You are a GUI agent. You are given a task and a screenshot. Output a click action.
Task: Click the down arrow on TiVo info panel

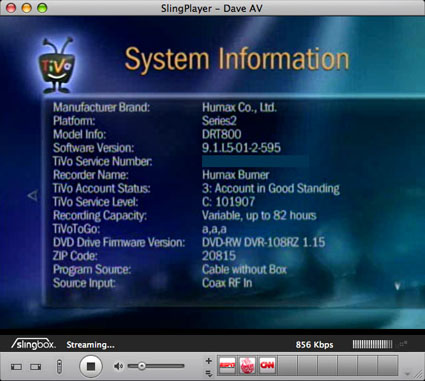click(x=397, y=286)
